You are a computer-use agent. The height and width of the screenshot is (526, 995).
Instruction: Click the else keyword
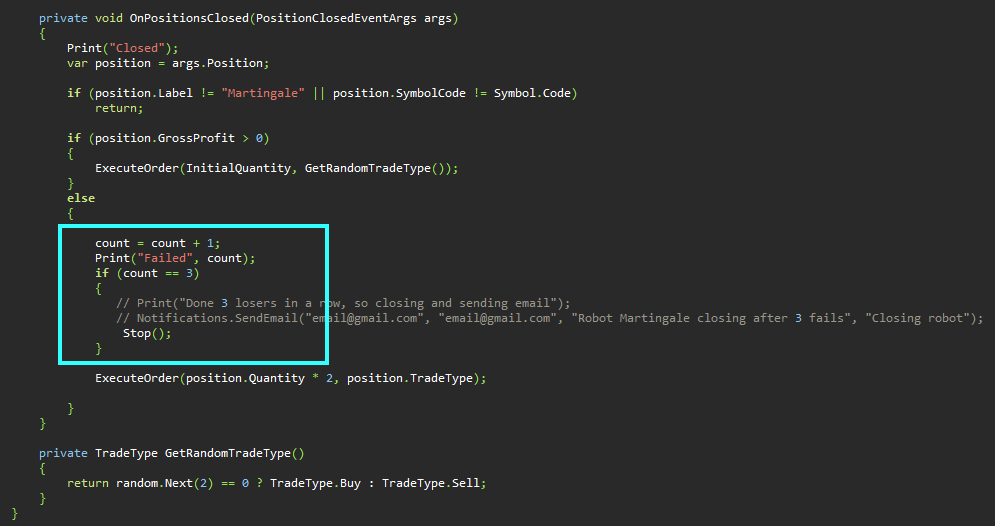(x=81, y=198)
